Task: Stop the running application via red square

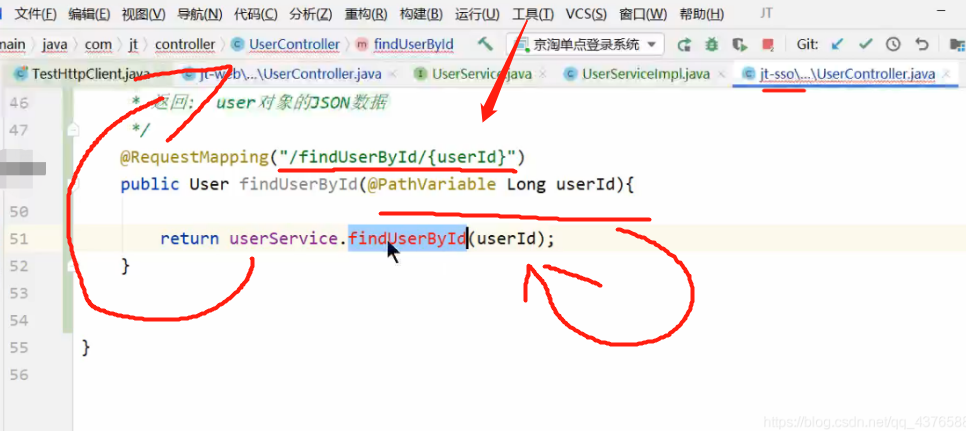Action: (x=768, y=44)
